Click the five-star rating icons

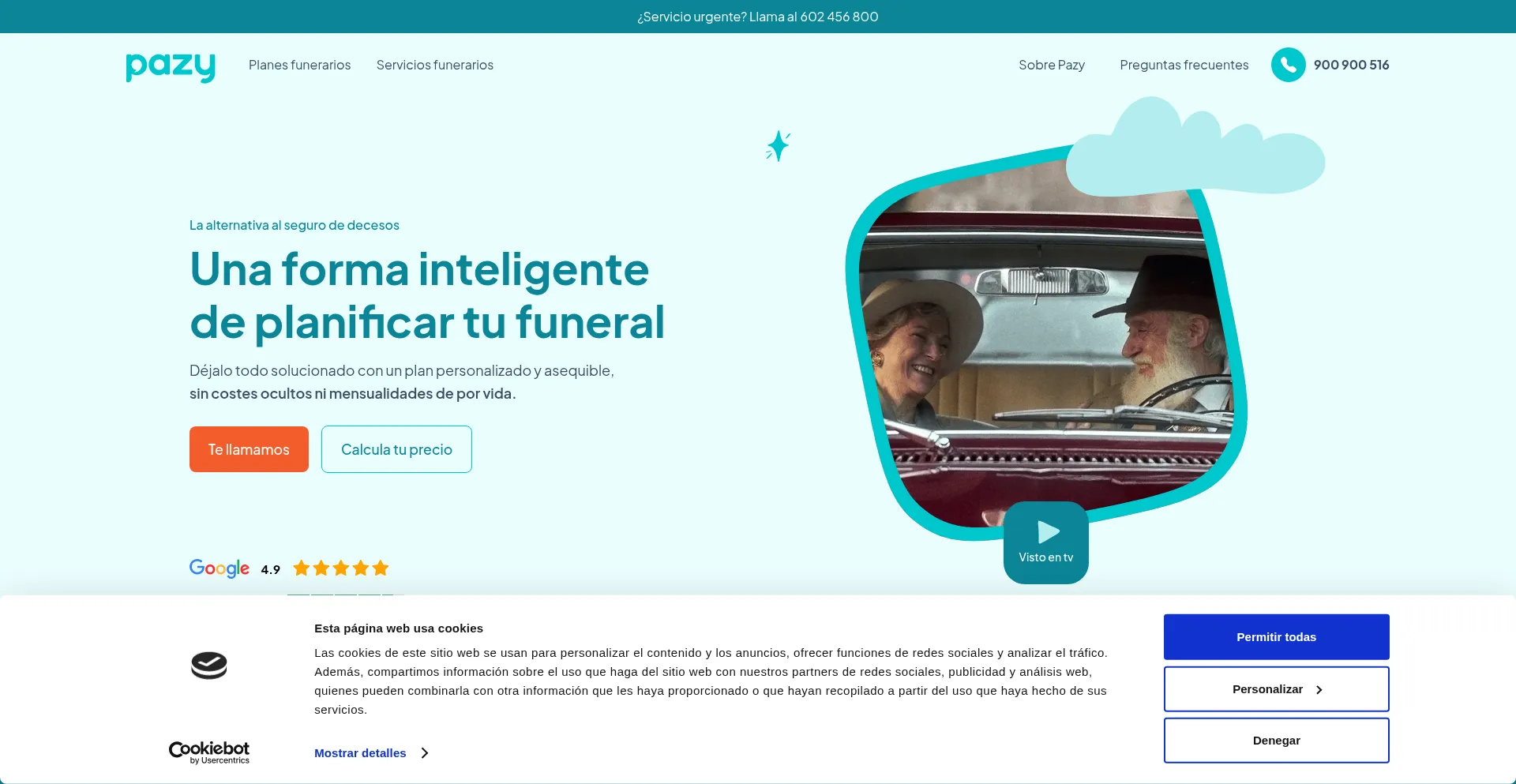point(341,568)
